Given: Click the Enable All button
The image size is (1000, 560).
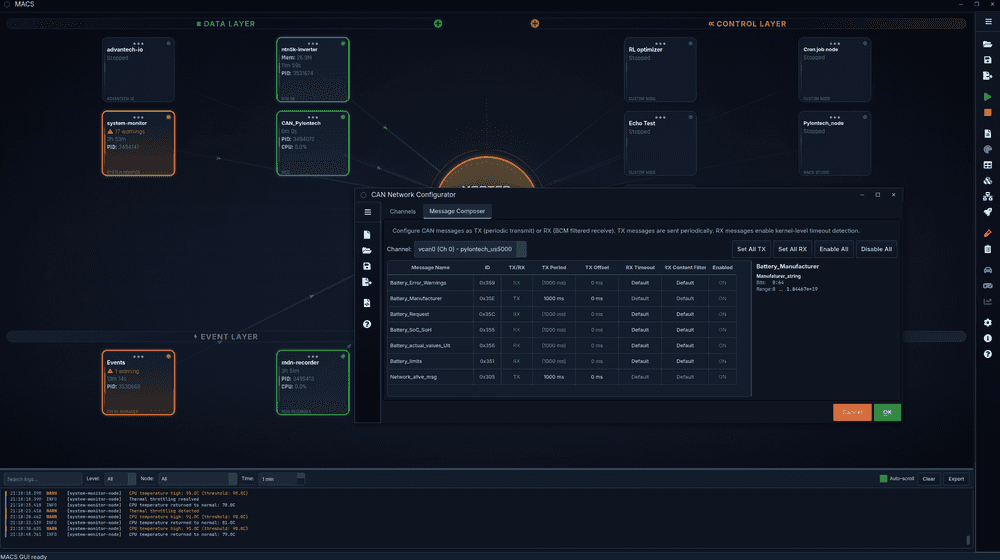Looking at the screenshot, I should 834,249.
